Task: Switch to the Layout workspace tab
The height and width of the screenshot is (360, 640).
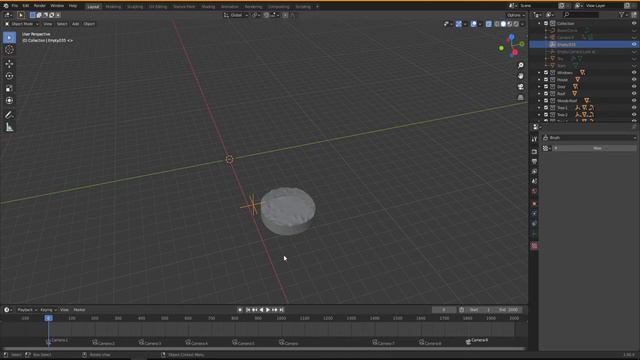Action: click(x=93, y=7)
